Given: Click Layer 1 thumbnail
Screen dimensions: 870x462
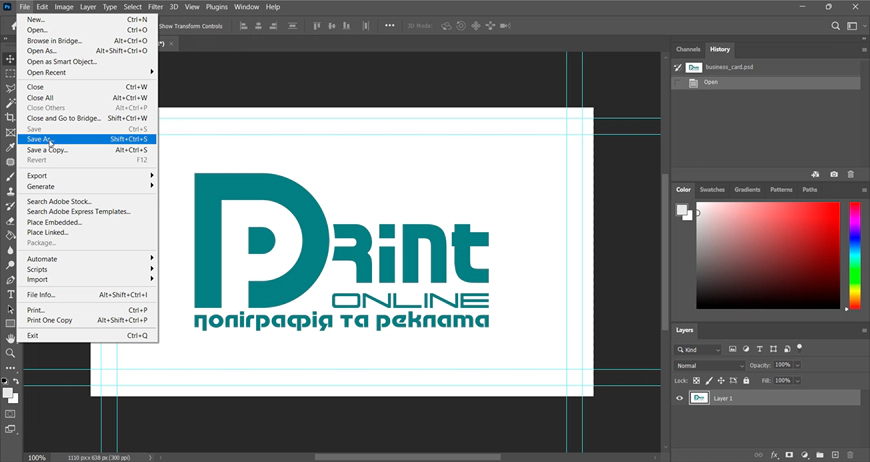Looking at the screenshot, I should (699, 398).
